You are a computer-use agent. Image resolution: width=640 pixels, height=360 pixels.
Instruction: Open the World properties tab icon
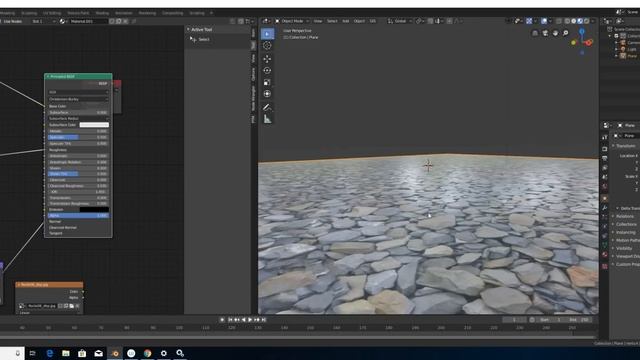[x=604, y=187]
